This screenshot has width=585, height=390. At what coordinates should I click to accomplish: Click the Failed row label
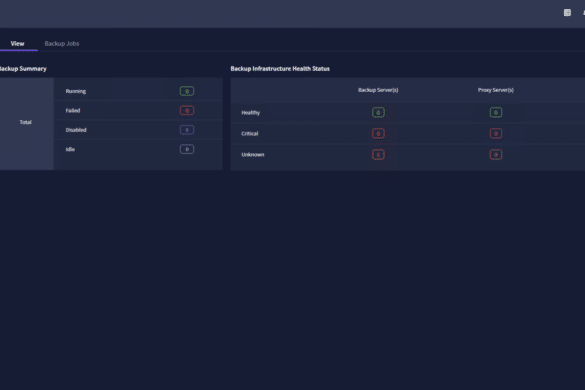[x=73, y=110]
